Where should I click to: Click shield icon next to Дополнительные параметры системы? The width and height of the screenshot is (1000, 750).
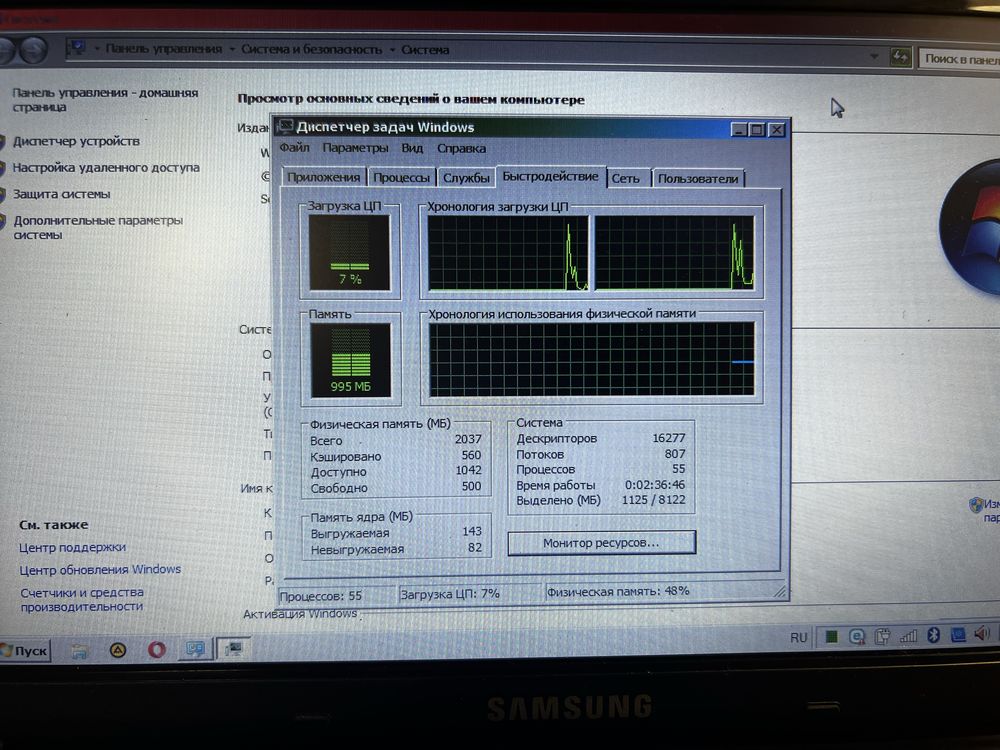[3, 221]
